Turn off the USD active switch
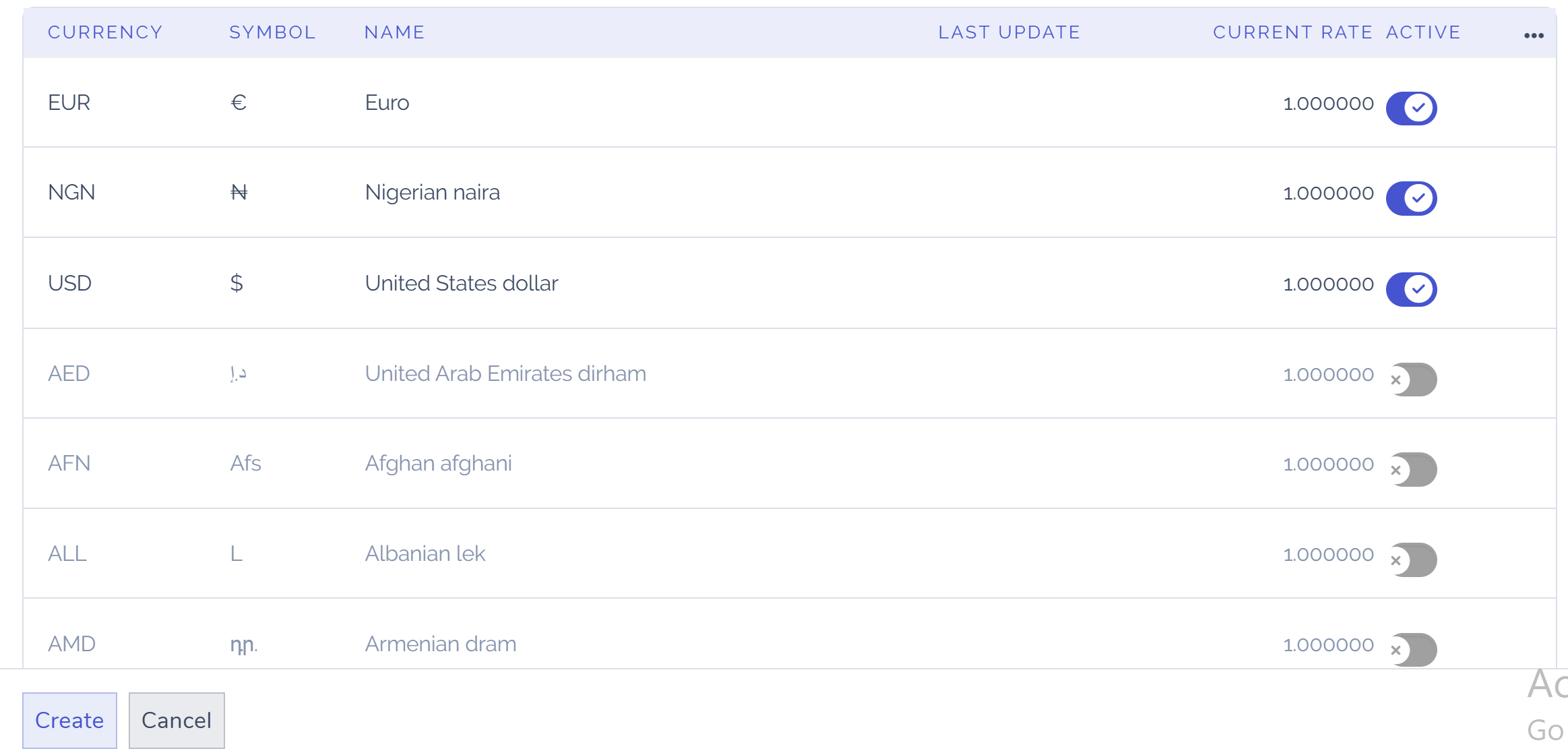This screenshot has height=751, width=1568. coord(1411,289)
